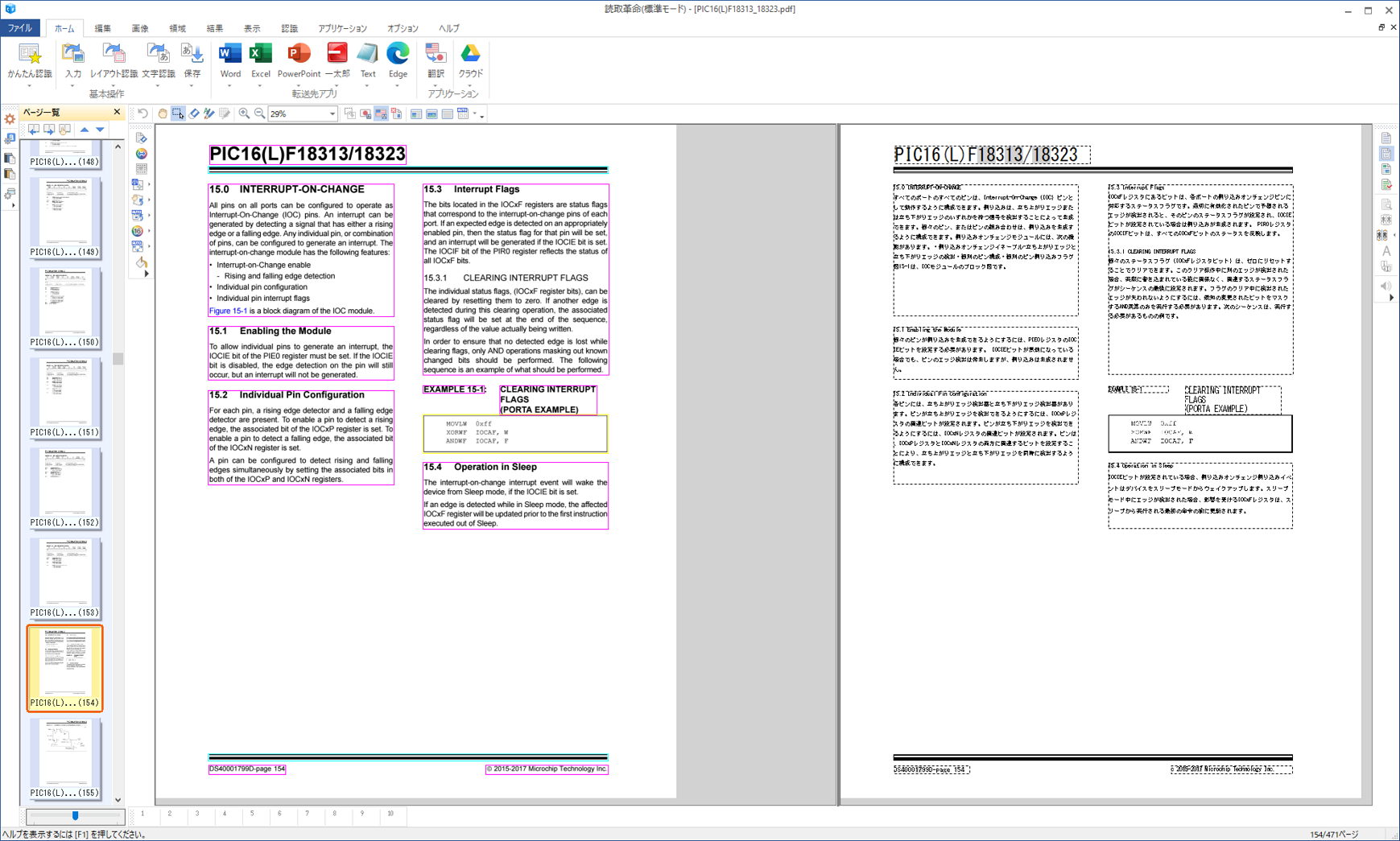Switch to the 画像 tab
The width and height of the screenshot is (1400, 841).
(140, 28)
